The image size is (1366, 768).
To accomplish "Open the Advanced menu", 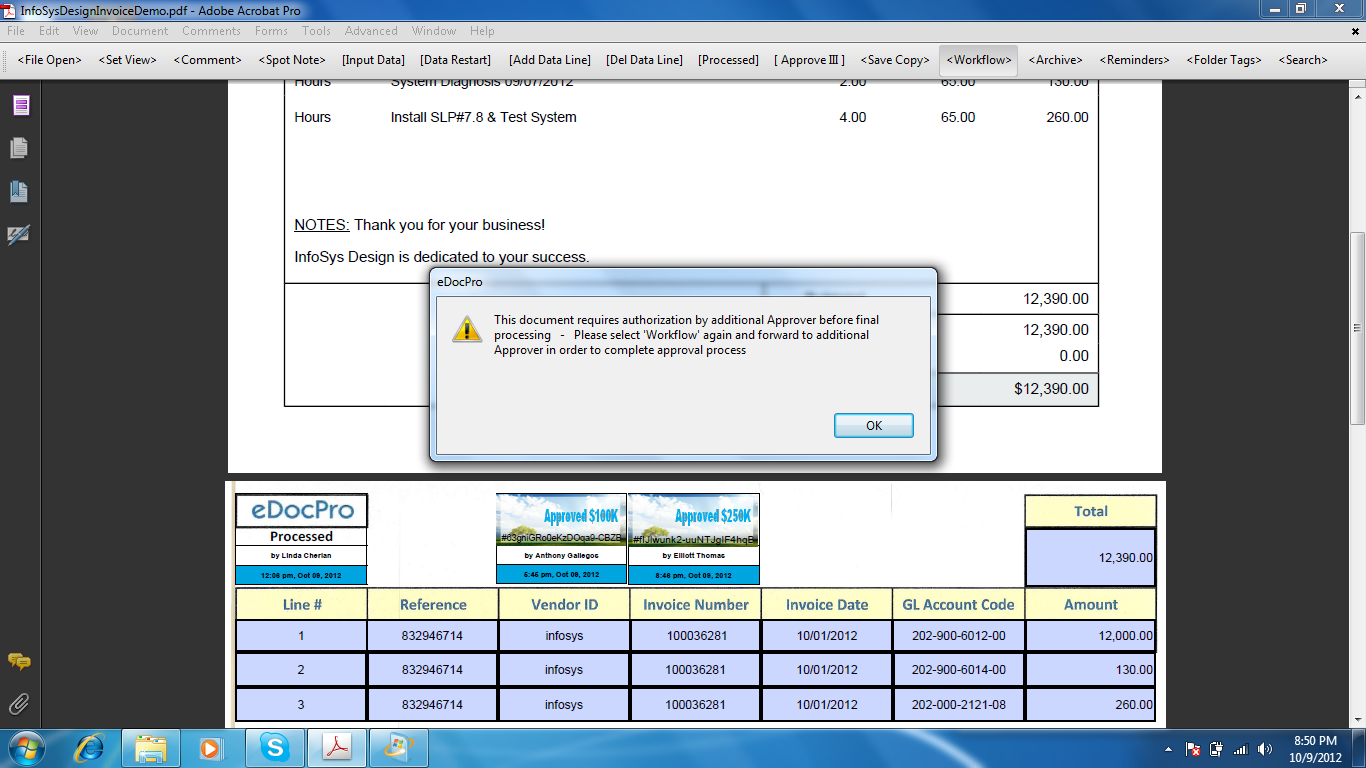I will pos(371,31).
